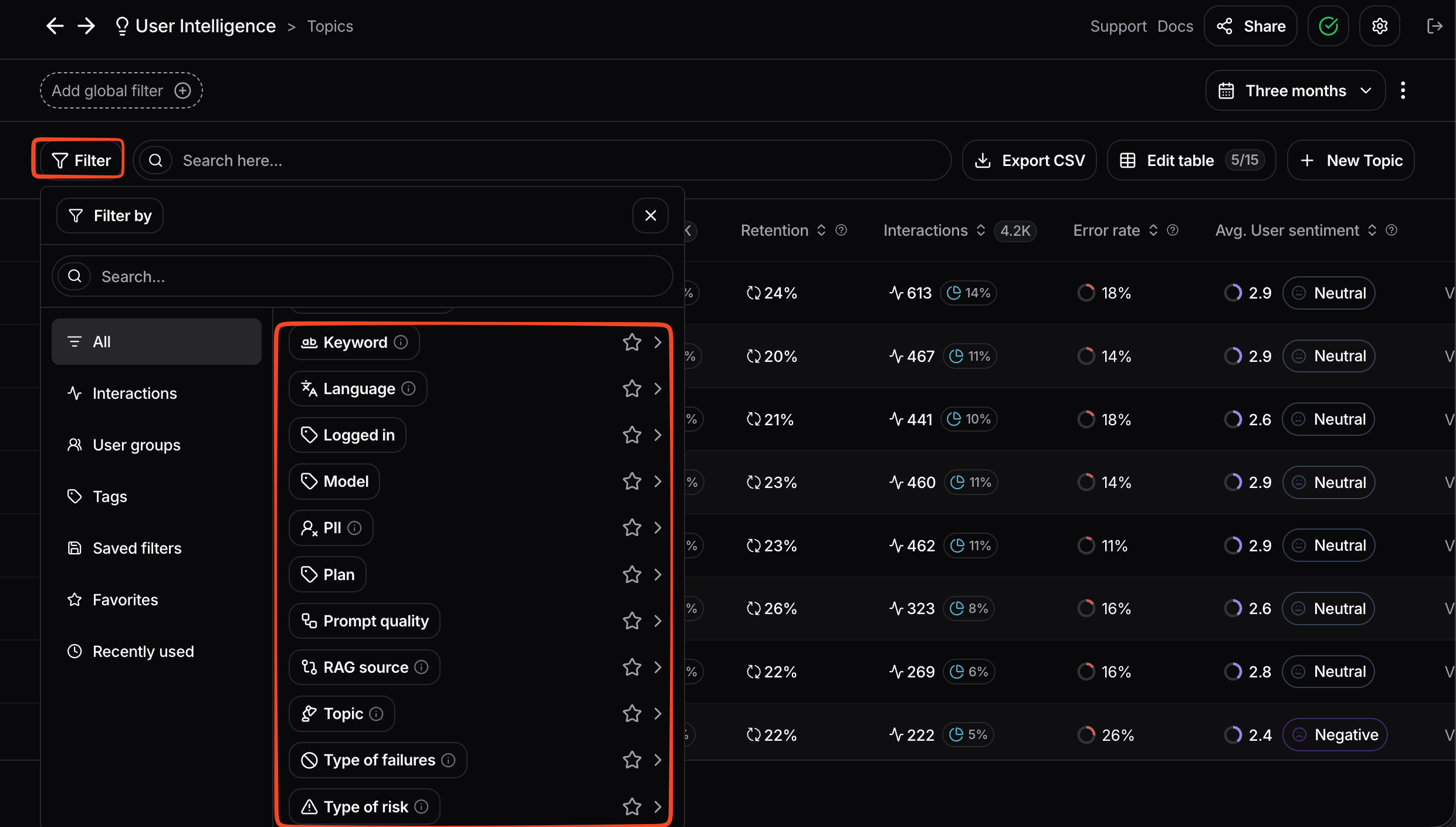Click the logout icon
The width and height of the screenshot is (1456, 827).
click(x=1434, y=26)
